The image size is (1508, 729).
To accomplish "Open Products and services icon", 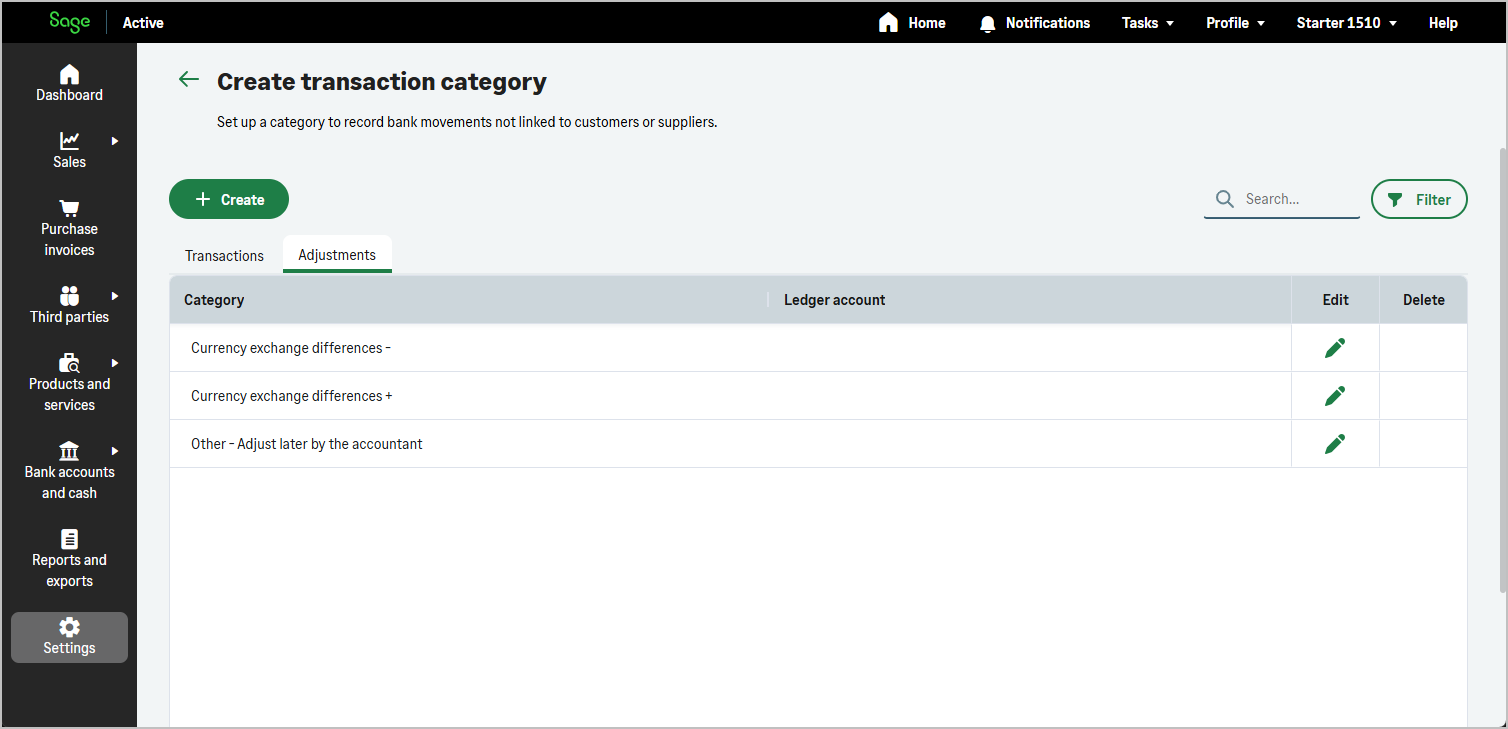I will (x=69, y=363).
